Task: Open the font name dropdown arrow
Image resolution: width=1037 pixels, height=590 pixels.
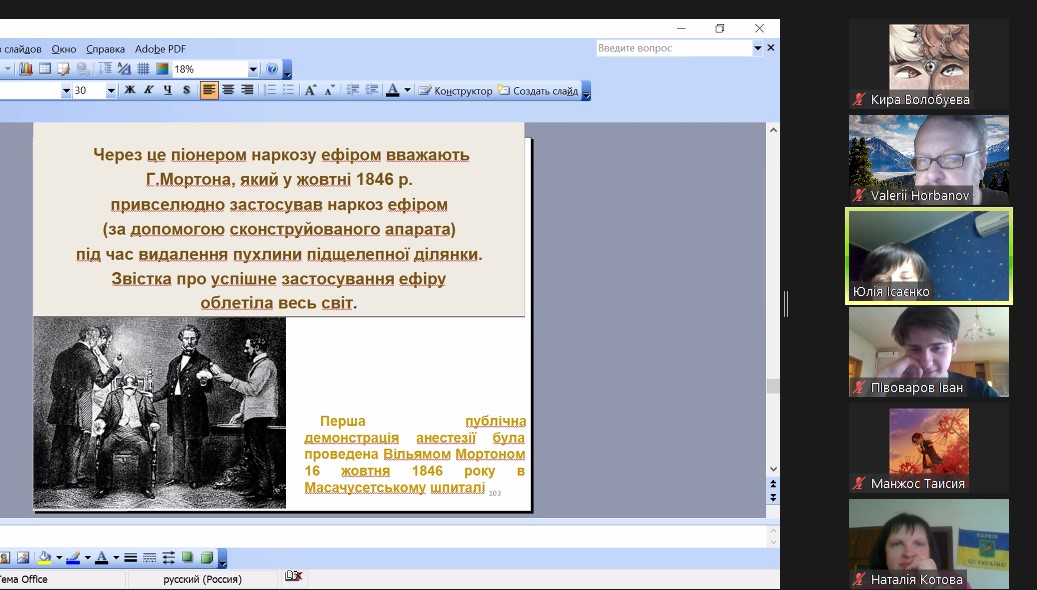Action: (x=66, y=91)
